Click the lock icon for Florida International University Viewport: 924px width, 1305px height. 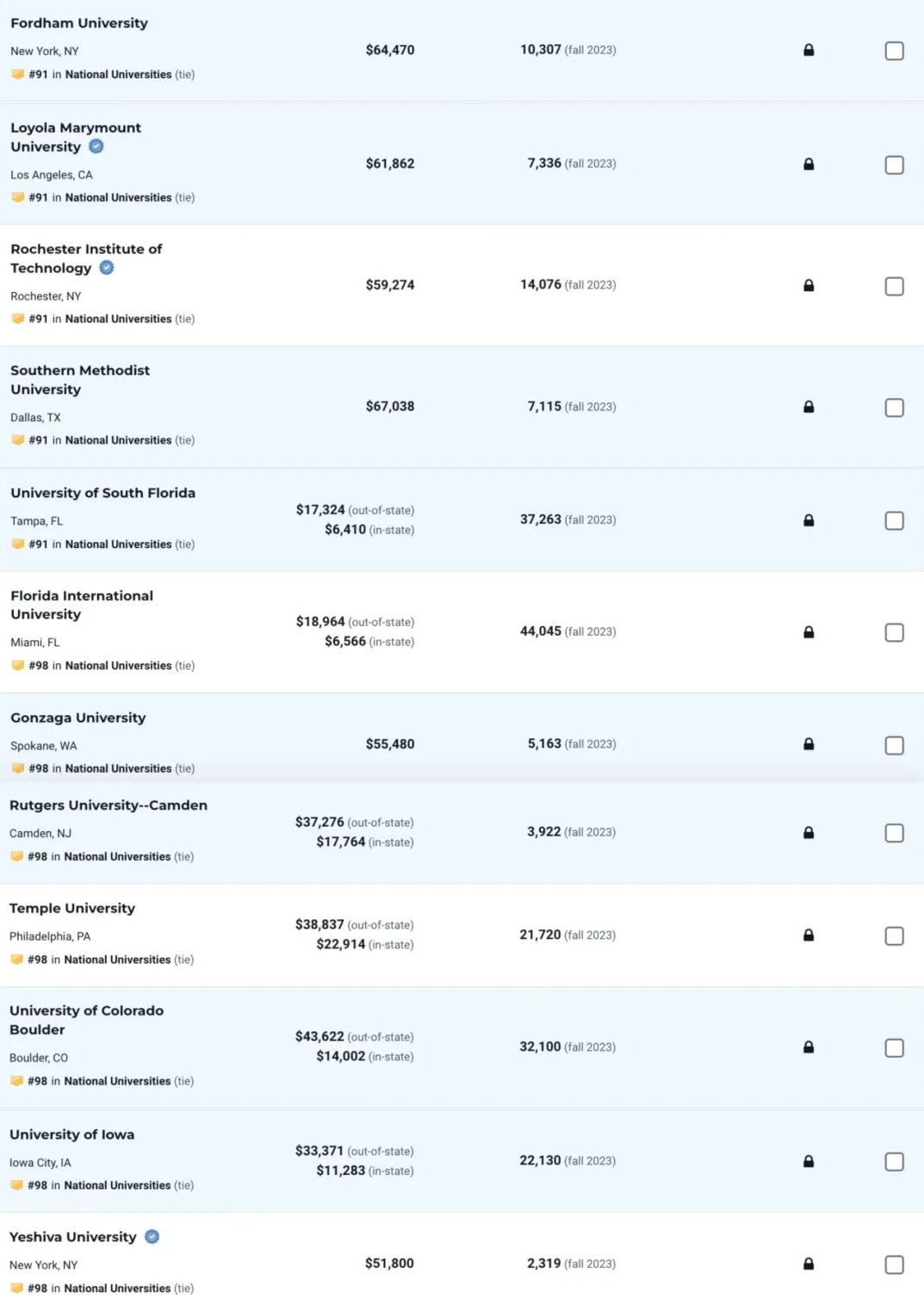point(809,632)
